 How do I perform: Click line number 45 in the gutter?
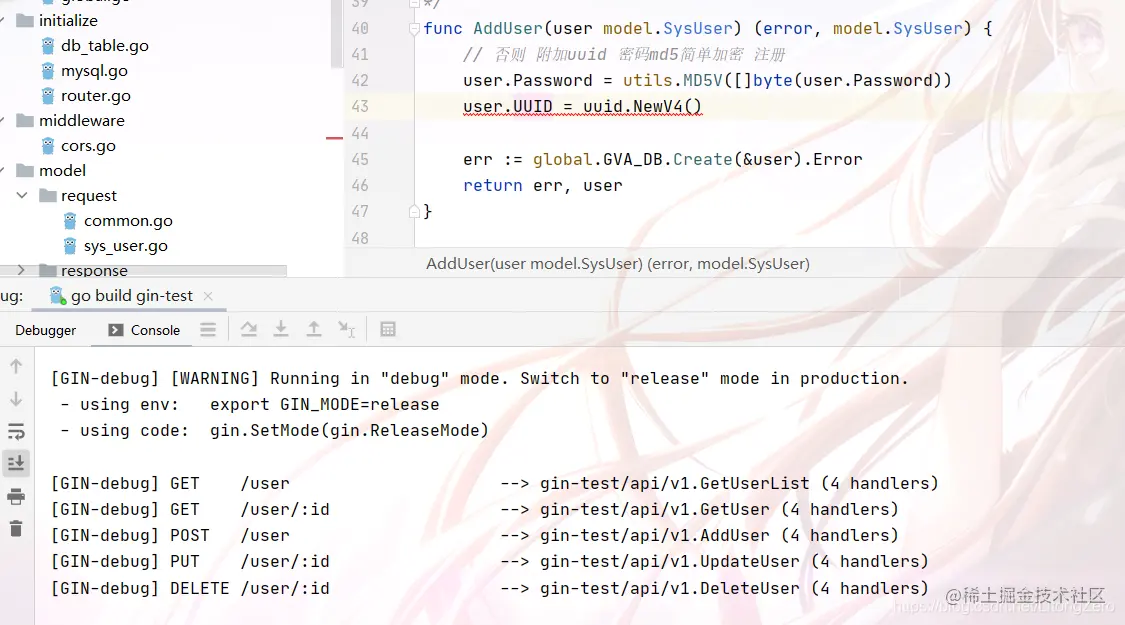[360, 159]
